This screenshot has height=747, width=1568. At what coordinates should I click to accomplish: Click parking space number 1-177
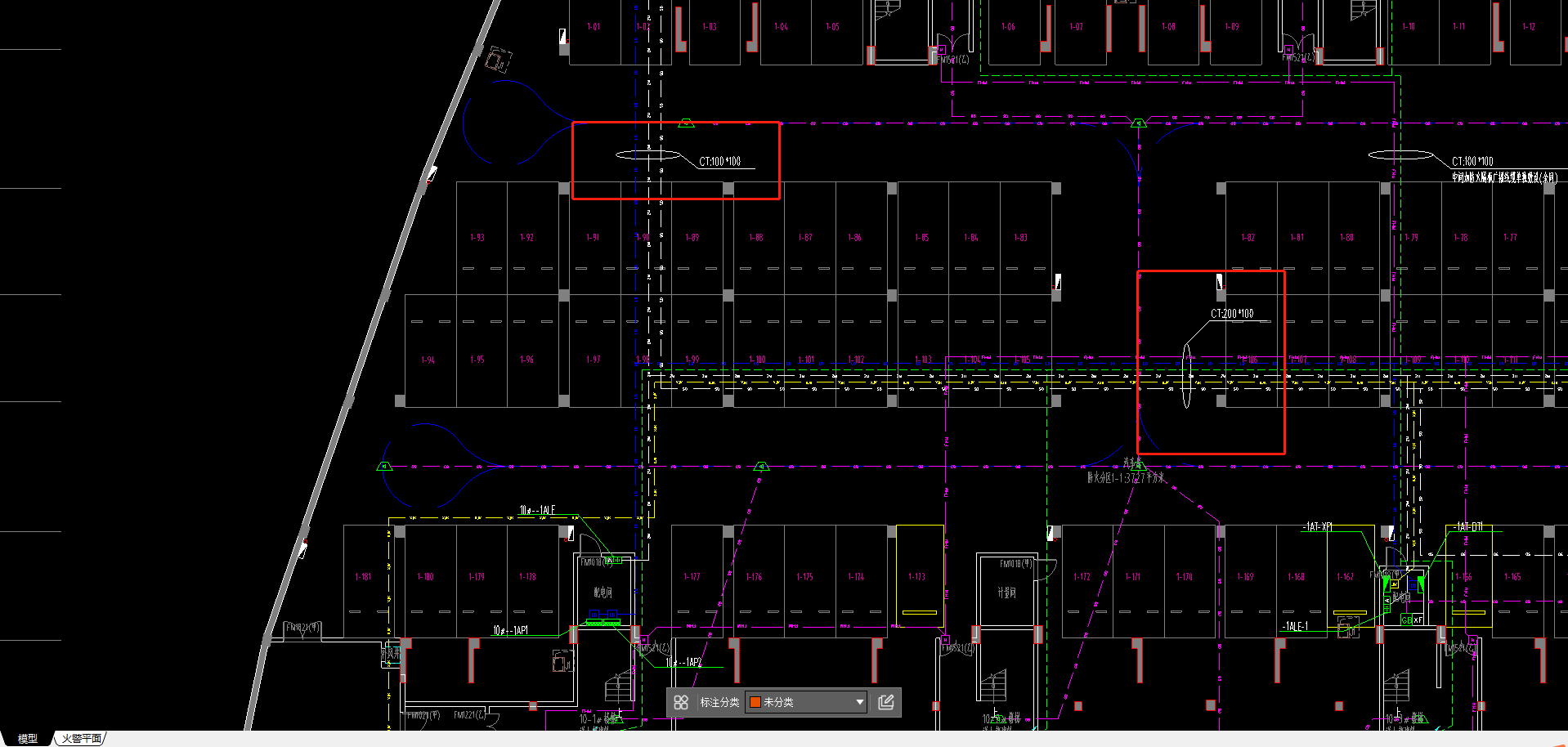[x=692, y=577]
